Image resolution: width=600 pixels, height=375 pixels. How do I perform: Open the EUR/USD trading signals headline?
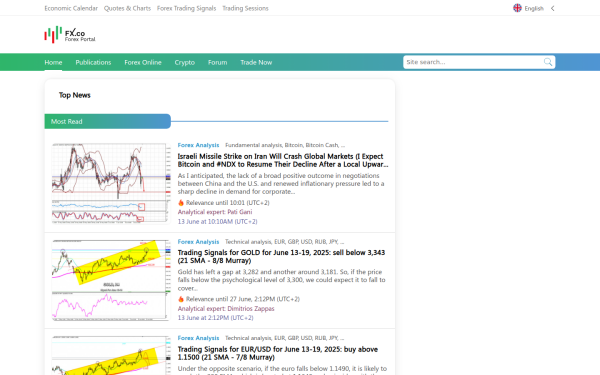[278, 353]
